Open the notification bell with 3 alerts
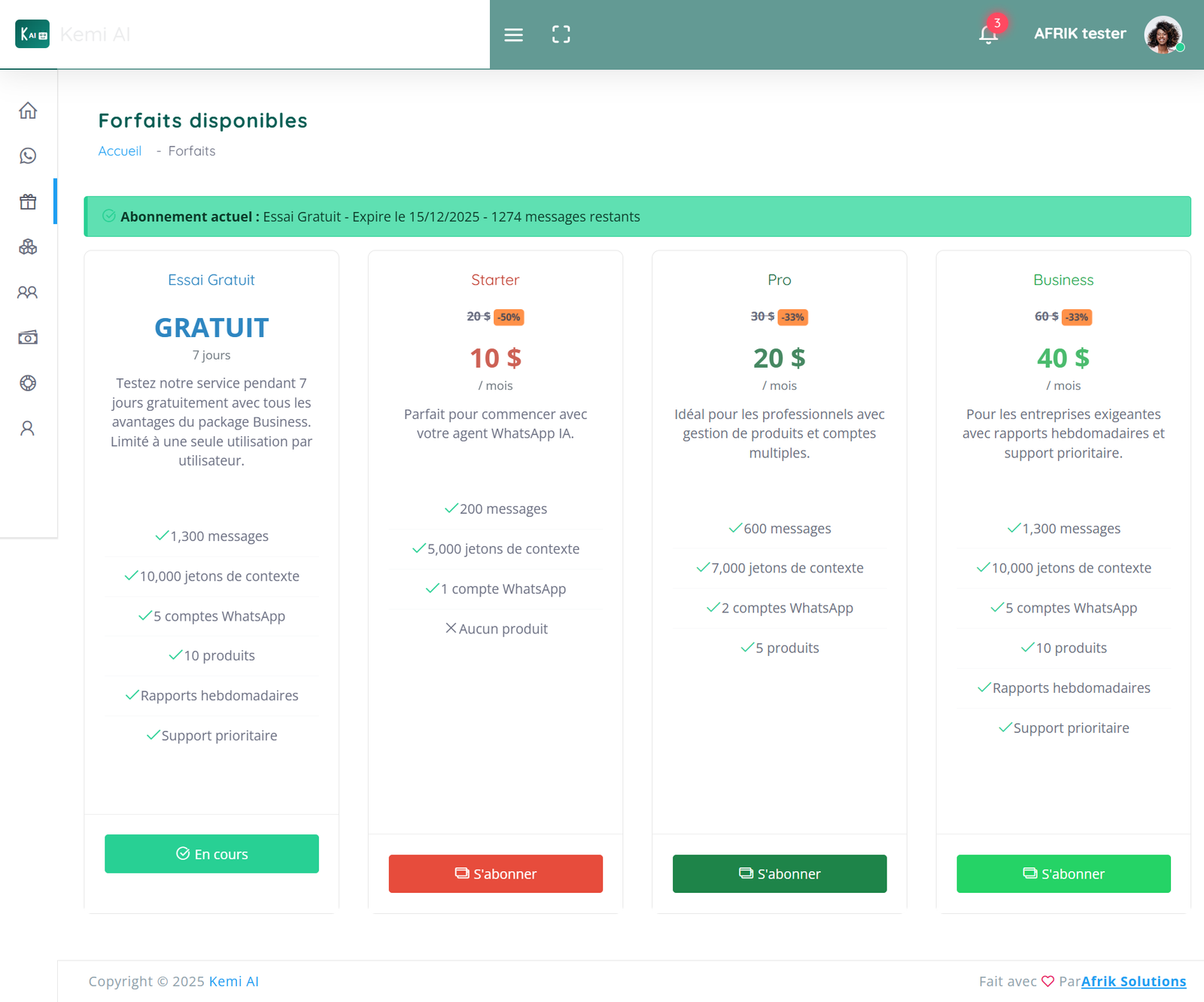The height and width of the screenshot is (1002, 1204). point(988,35)
